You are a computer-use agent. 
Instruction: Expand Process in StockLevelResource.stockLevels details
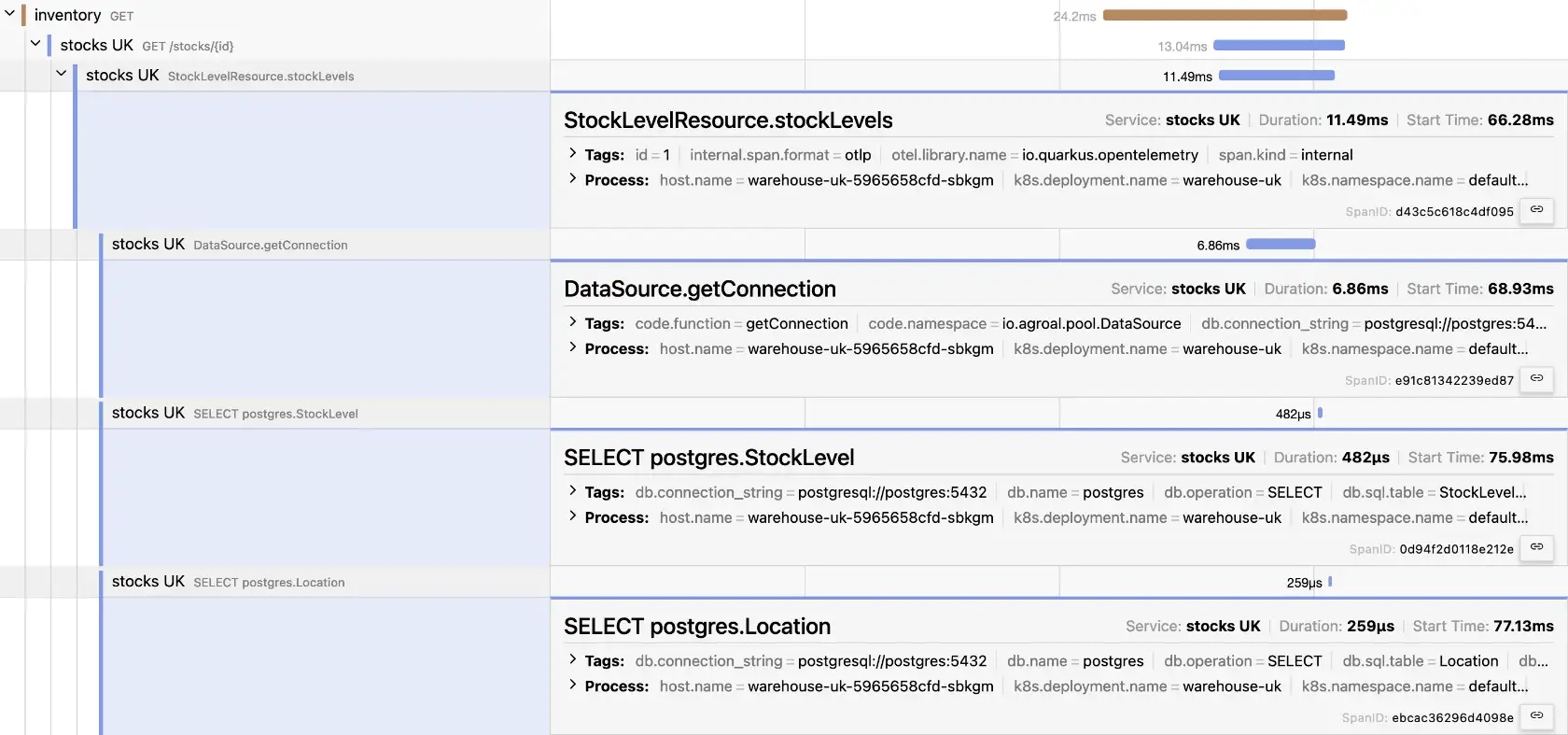[573, 179]
